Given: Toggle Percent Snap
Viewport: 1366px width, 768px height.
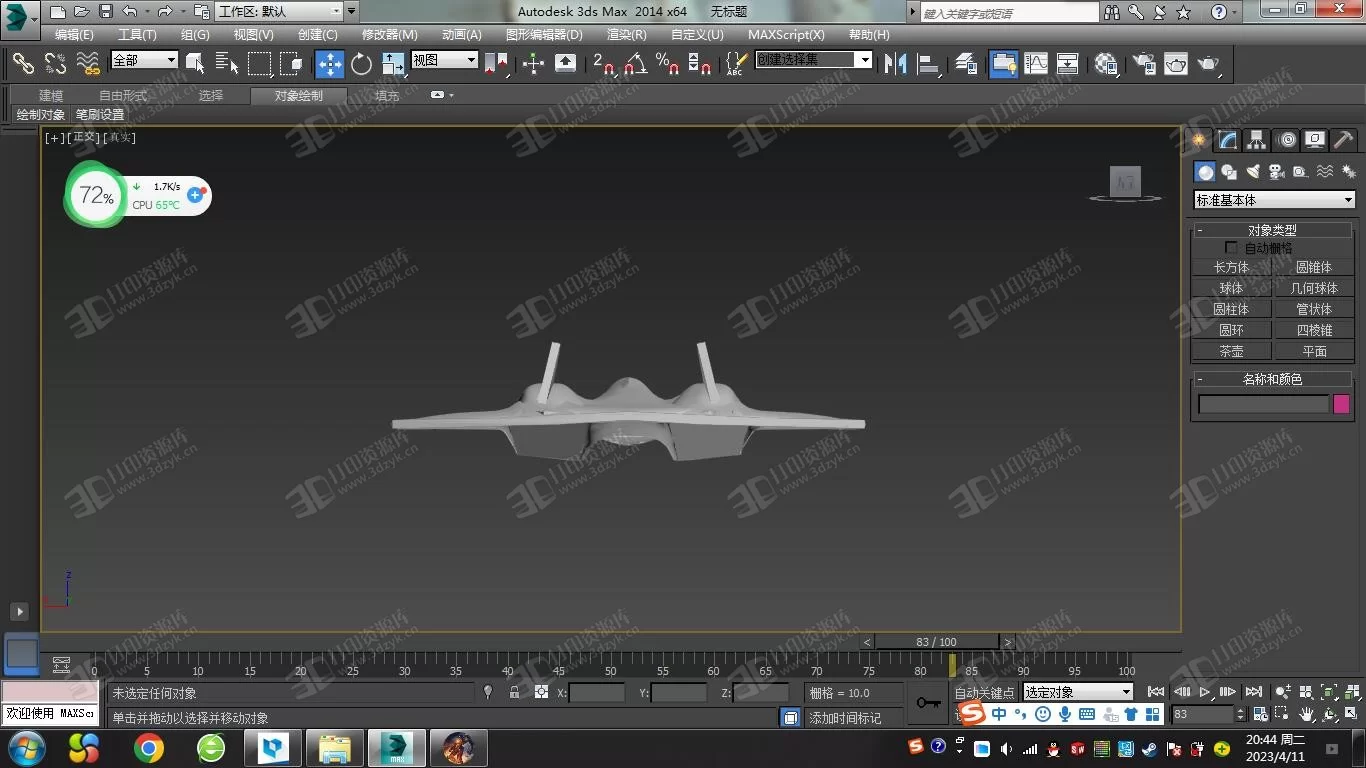Looking at the screenshot, I should 668,63.
